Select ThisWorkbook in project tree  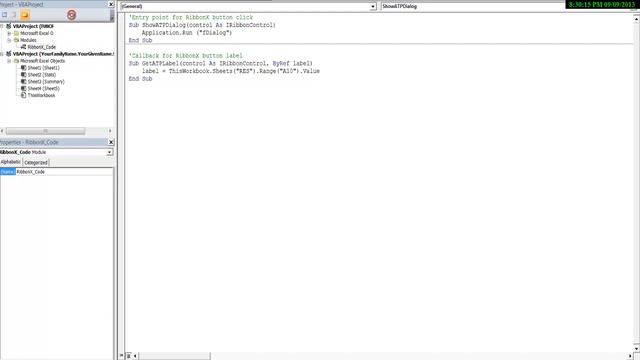[x=41, y=96]
